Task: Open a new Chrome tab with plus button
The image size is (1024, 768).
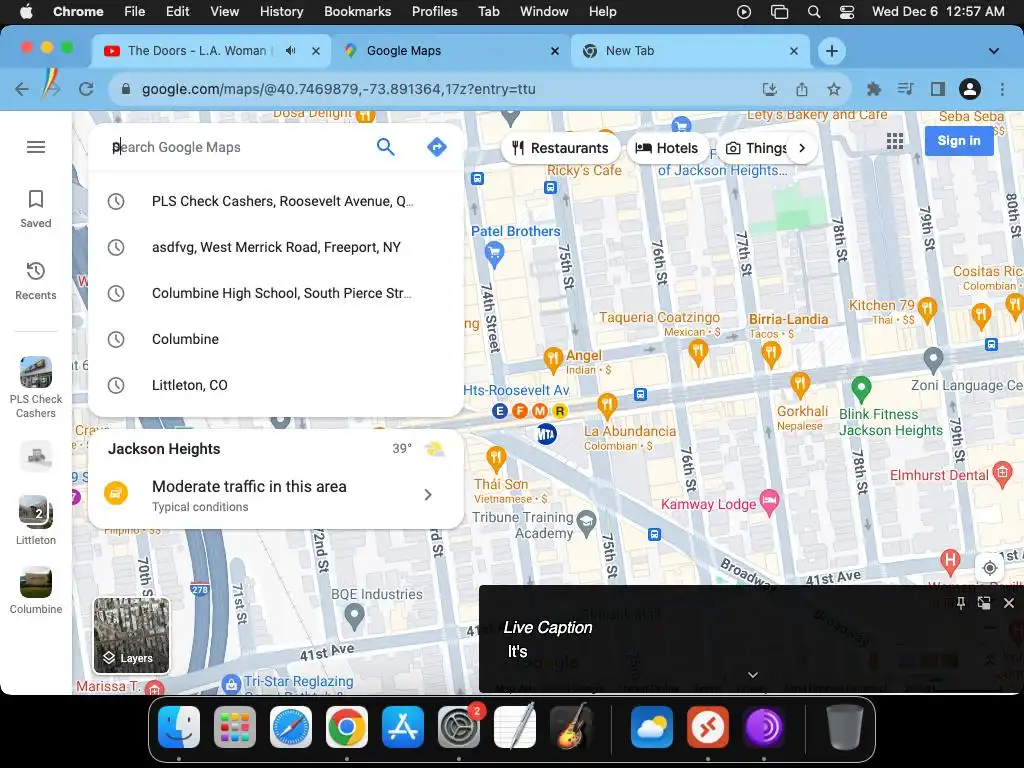Action: [831, 51]
